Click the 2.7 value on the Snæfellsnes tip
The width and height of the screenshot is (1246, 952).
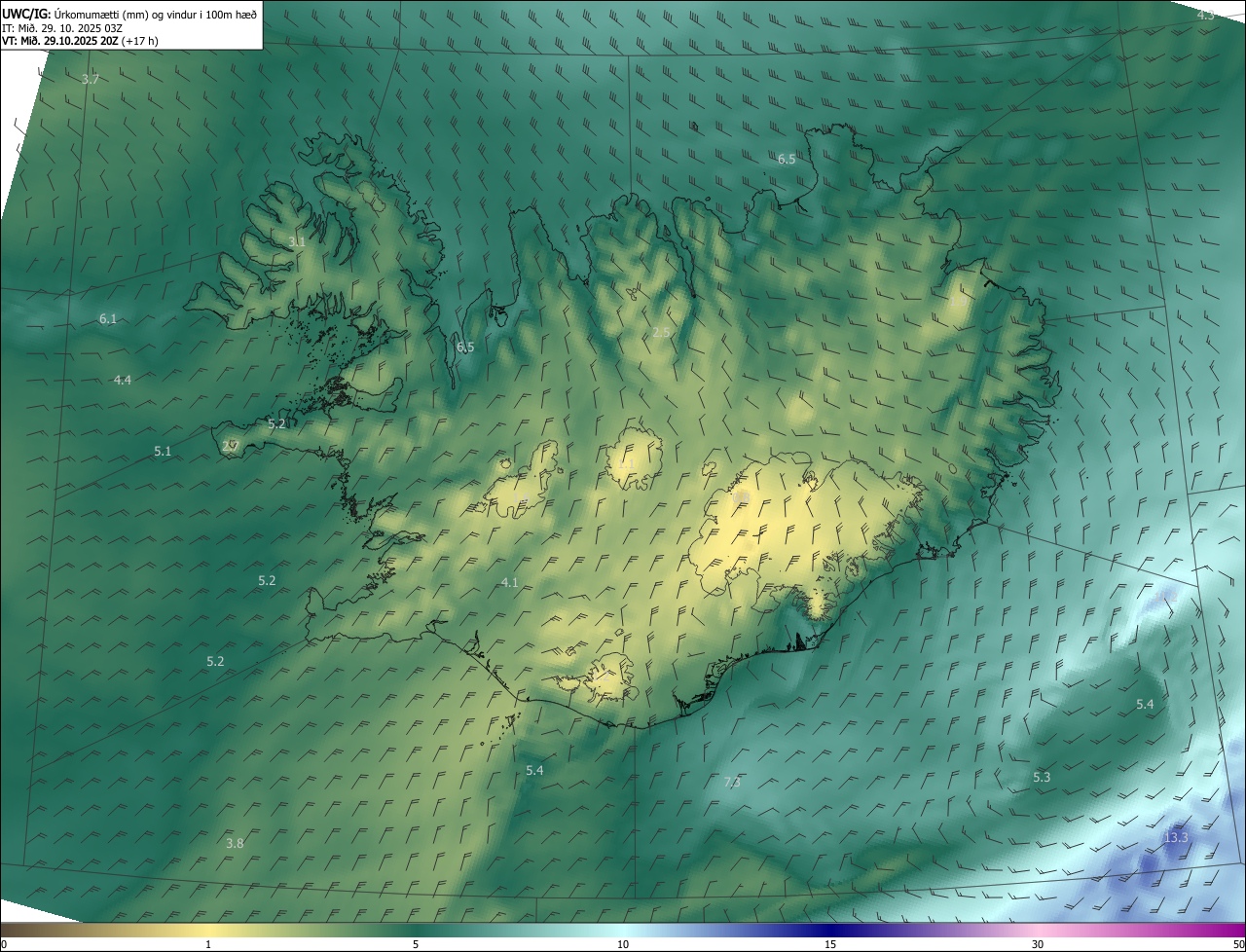pos(231,446)
